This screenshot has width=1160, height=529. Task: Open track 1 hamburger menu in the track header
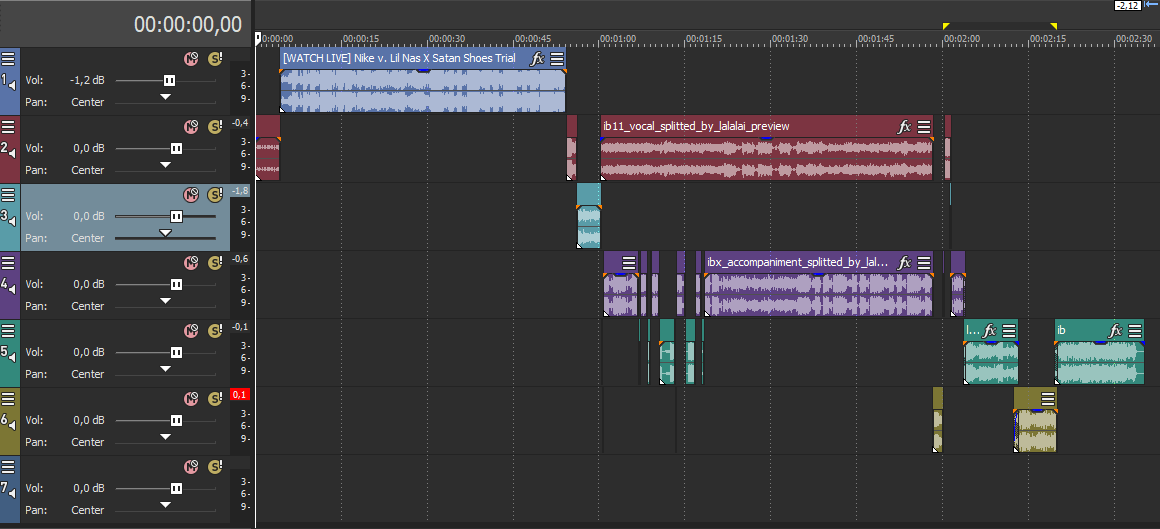click(8, 59)
